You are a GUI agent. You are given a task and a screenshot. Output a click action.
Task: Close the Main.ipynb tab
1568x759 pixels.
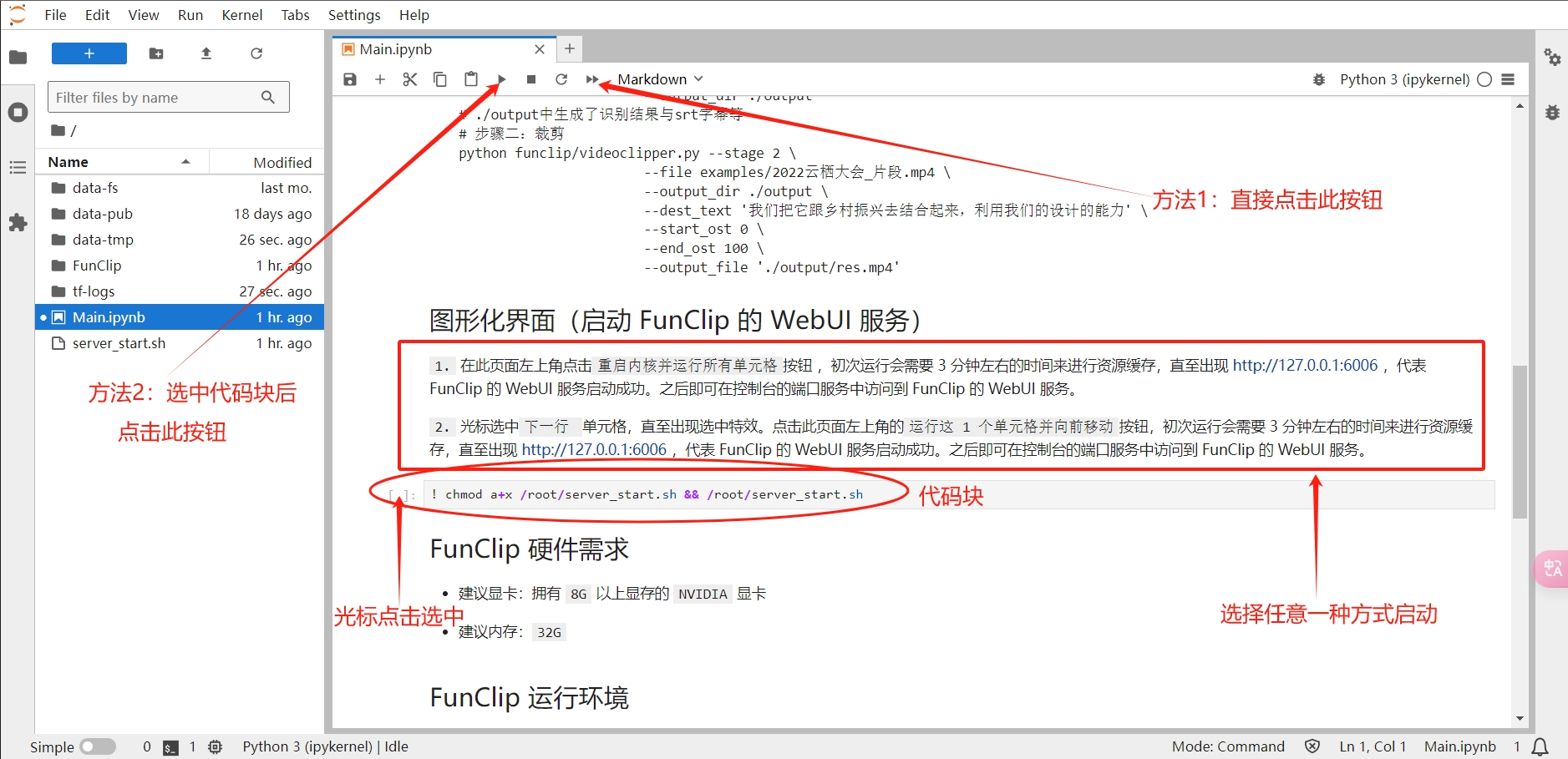[540, 49]
